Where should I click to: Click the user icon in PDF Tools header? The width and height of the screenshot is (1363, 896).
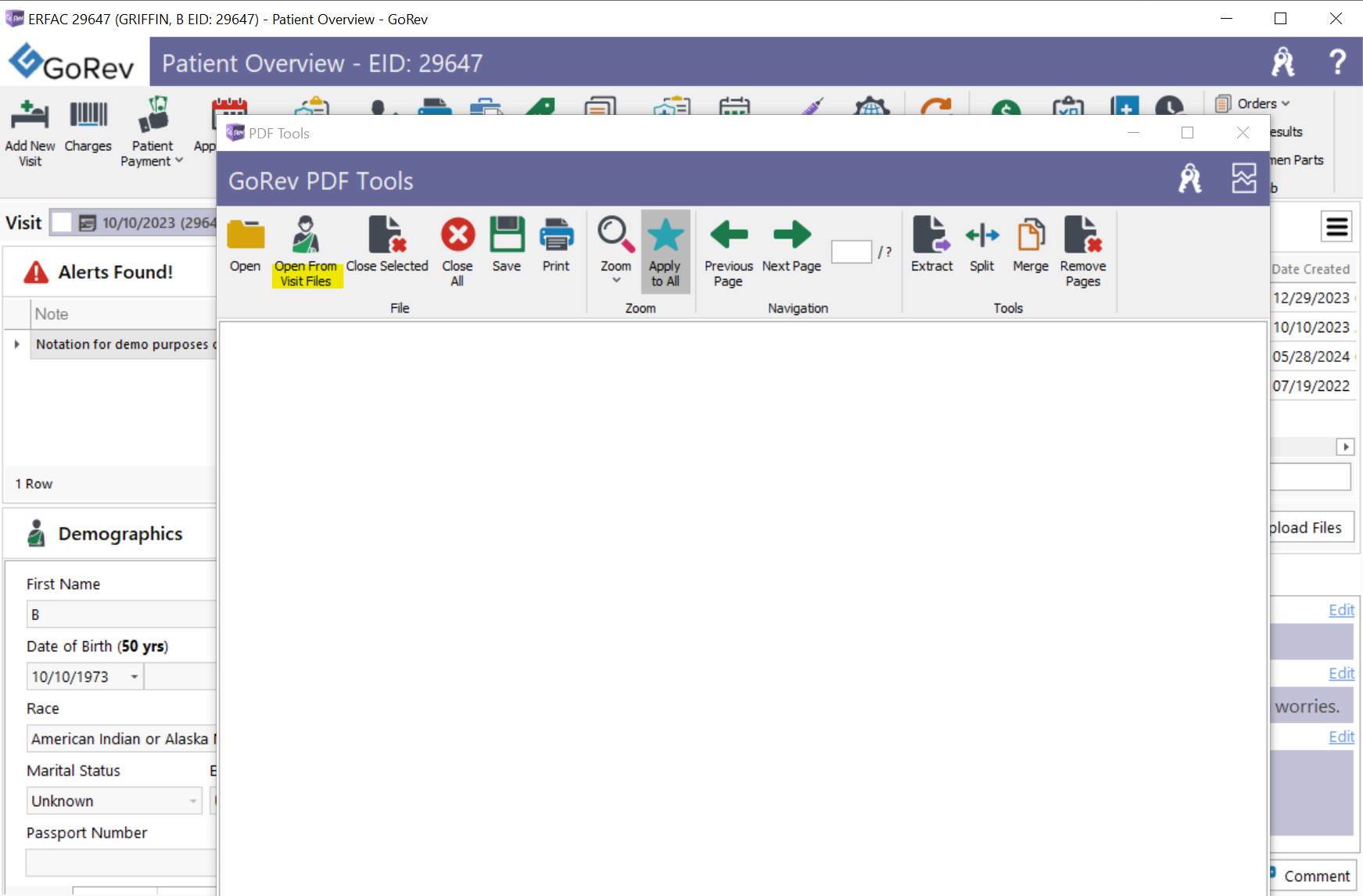(1190, 178)
